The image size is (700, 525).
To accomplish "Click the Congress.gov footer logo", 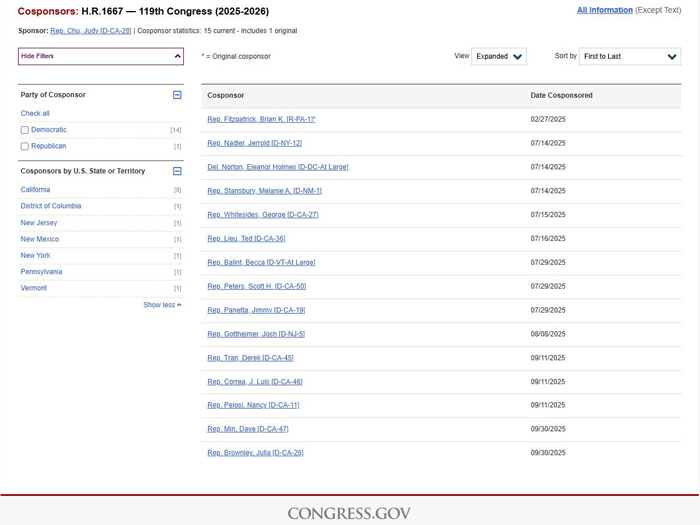I will click(349, 513).
